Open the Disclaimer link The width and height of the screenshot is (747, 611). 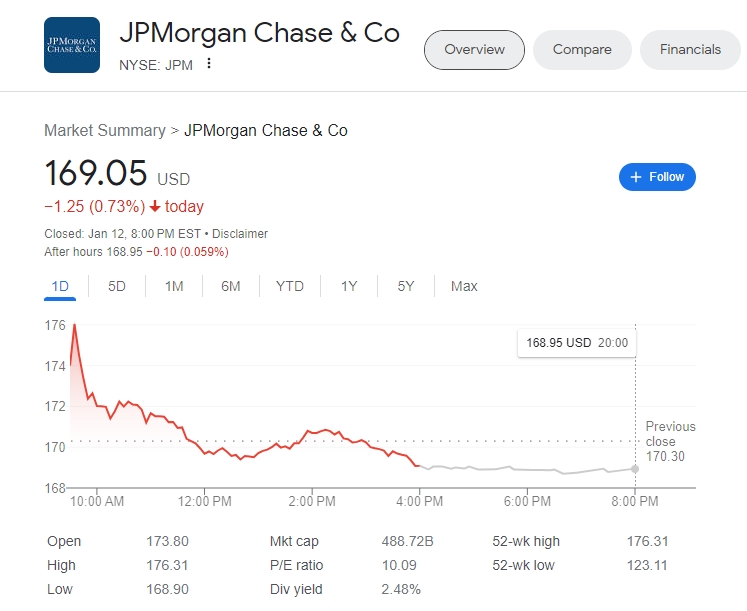click(240, 234)
